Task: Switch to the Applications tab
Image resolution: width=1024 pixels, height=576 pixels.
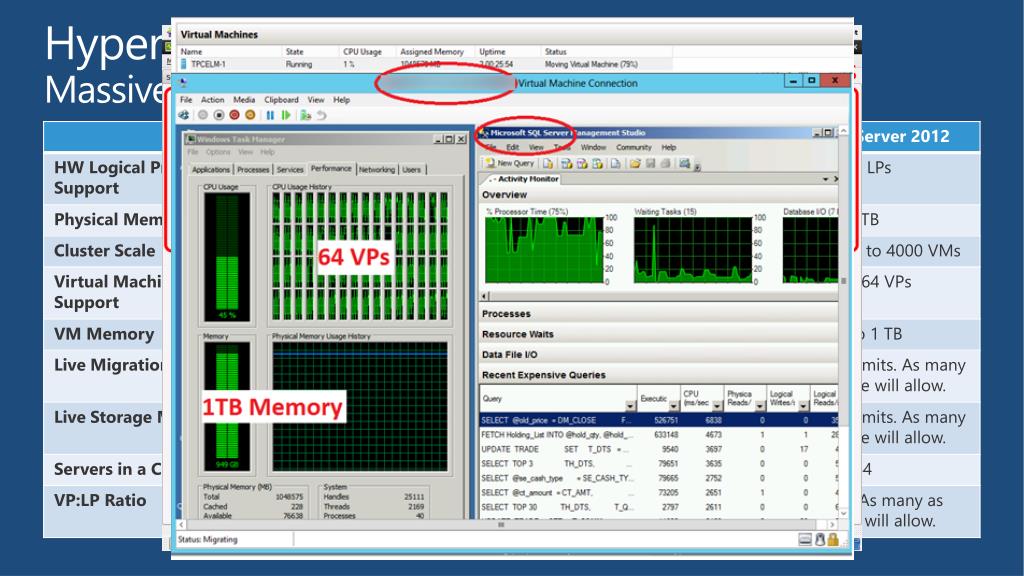Action: point(211,170)
